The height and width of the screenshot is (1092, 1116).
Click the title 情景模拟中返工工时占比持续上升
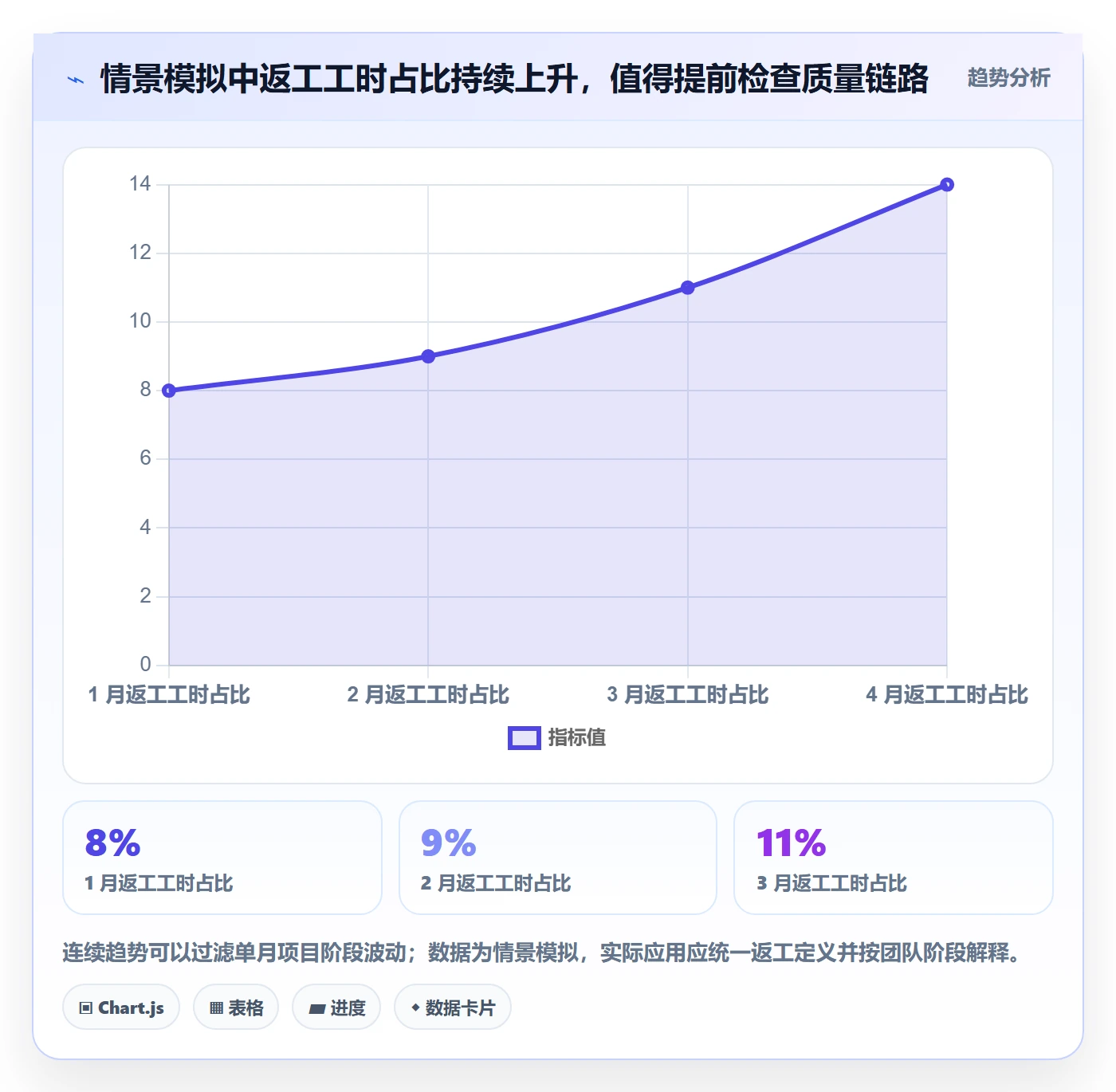339,79
